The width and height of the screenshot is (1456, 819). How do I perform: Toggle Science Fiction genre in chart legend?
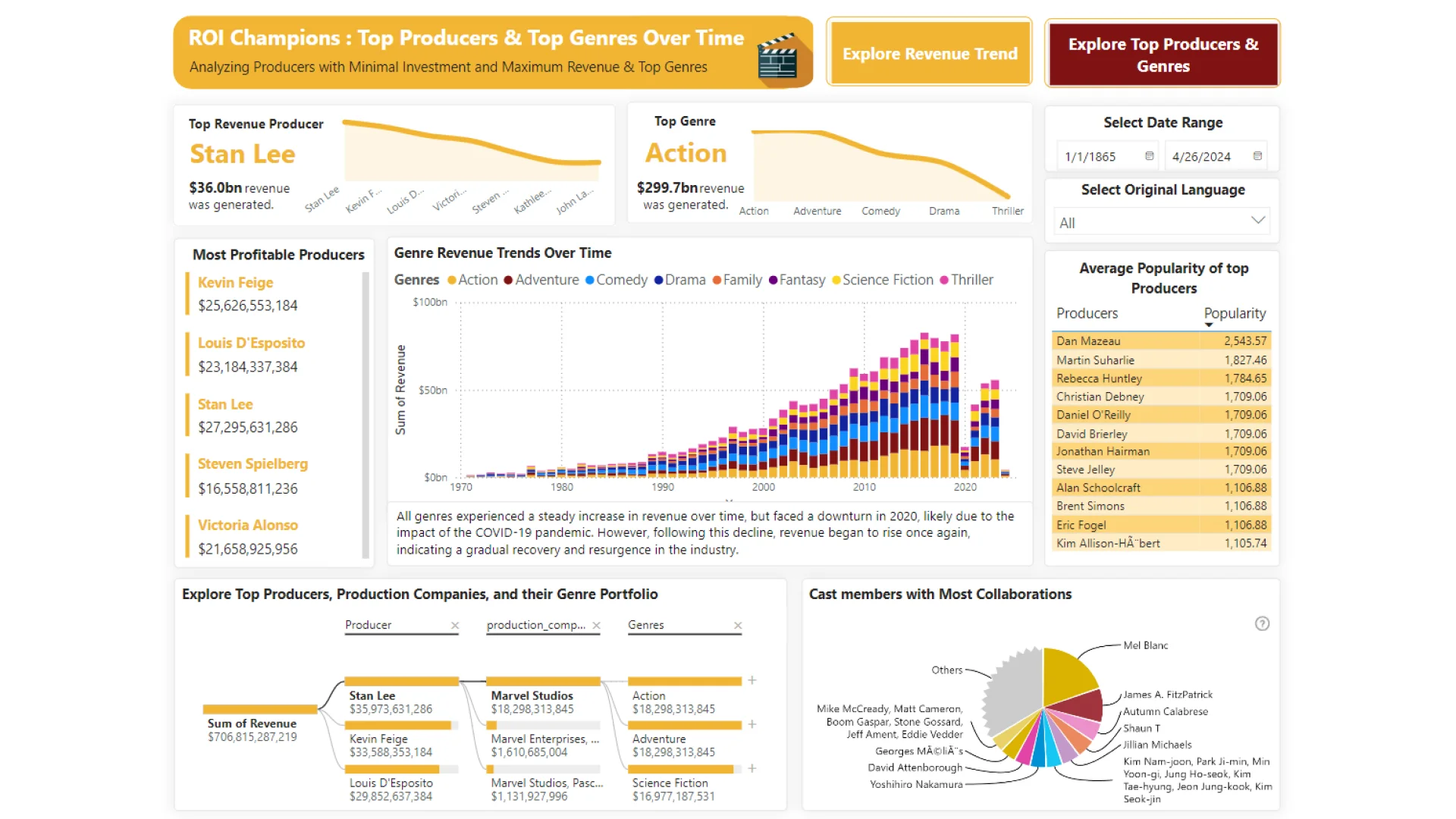point(883,280)
